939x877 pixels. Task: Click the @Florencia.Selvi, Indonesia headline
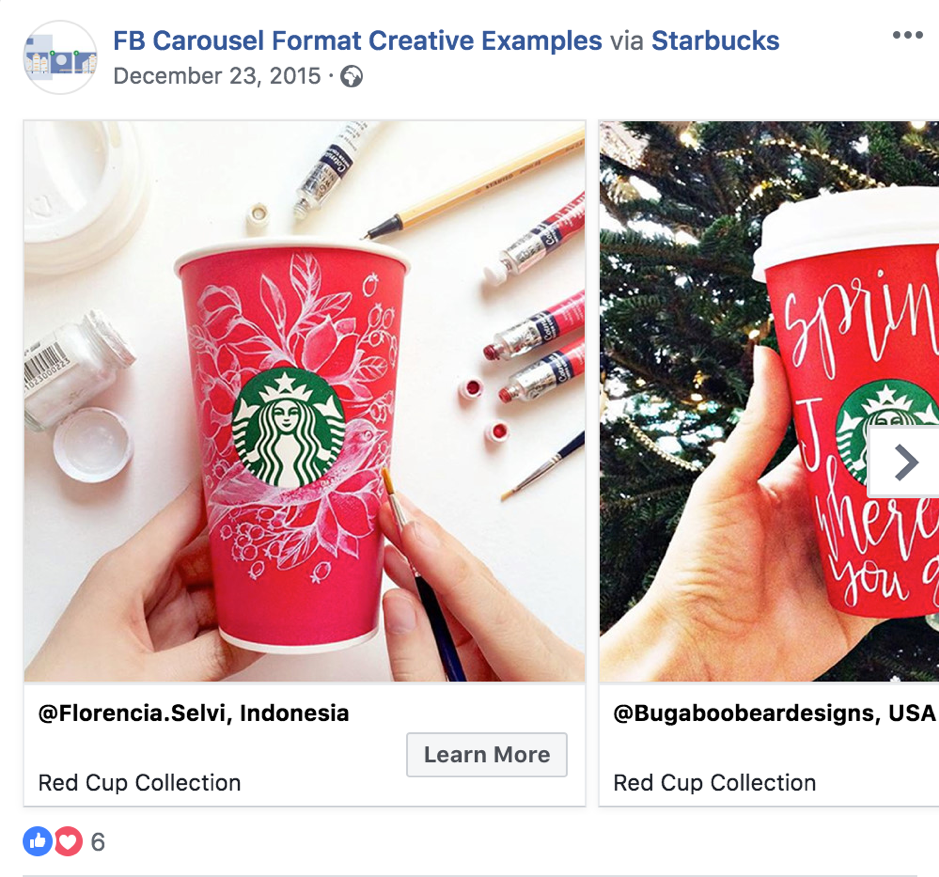pyautogui.click(x=194, y=713)
